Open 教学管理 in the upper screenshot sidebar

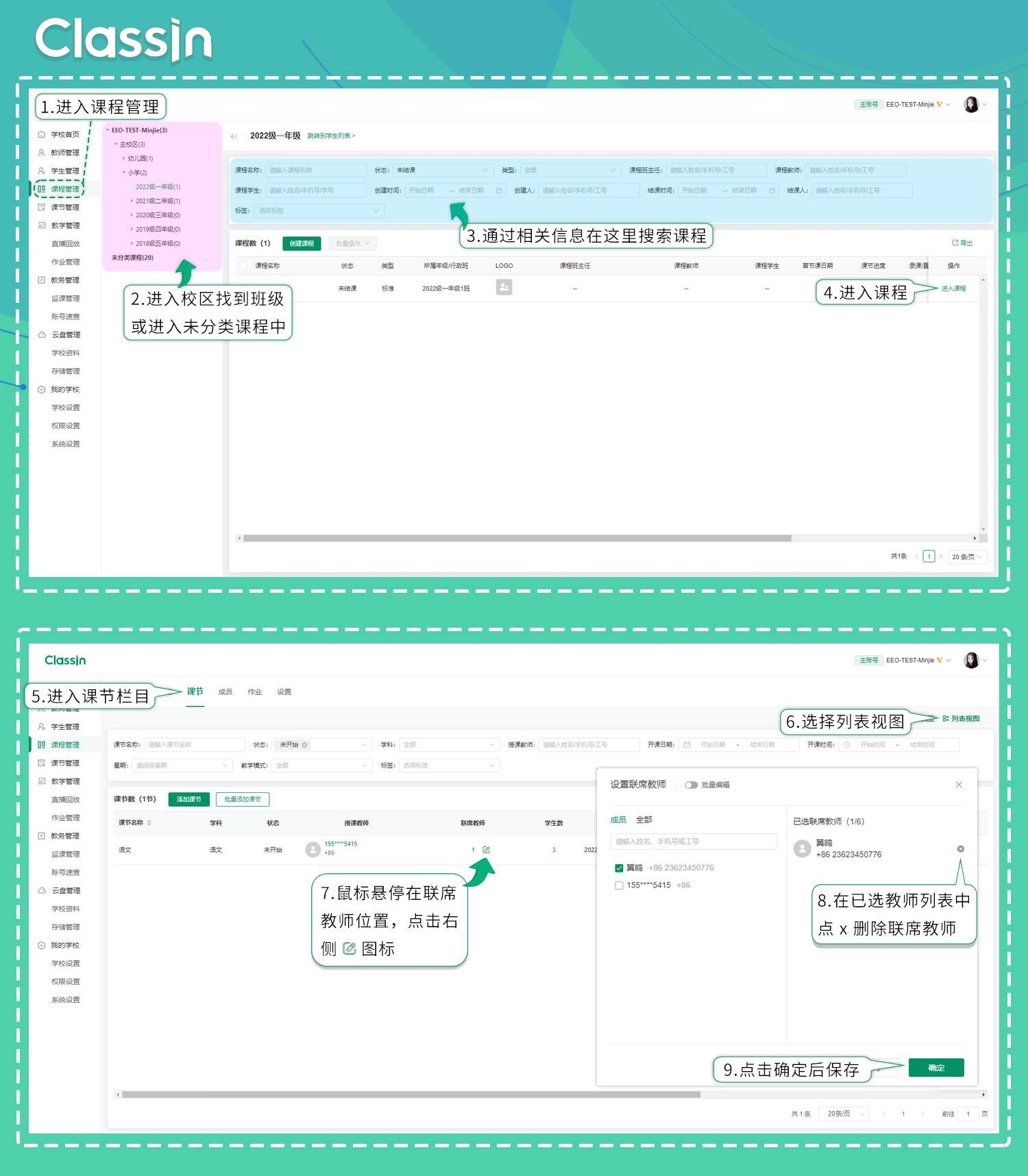coord(59,225)
